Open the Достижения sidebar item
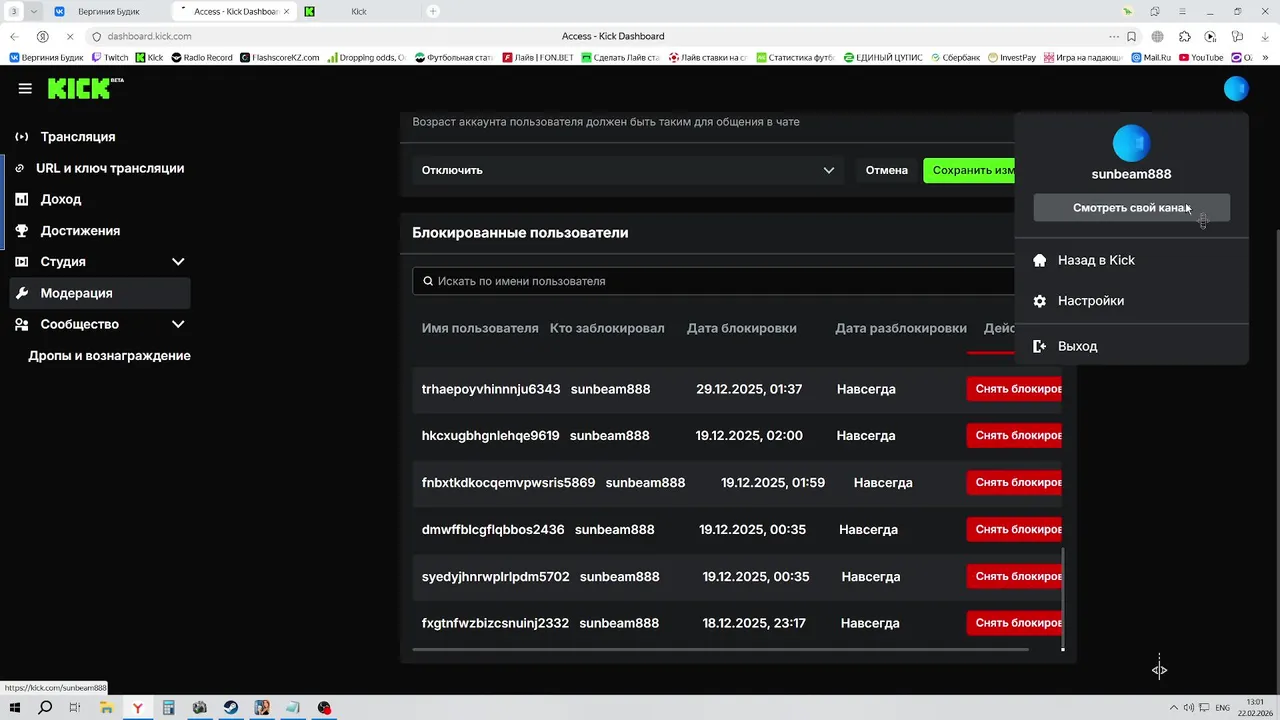 pos(100,230)
